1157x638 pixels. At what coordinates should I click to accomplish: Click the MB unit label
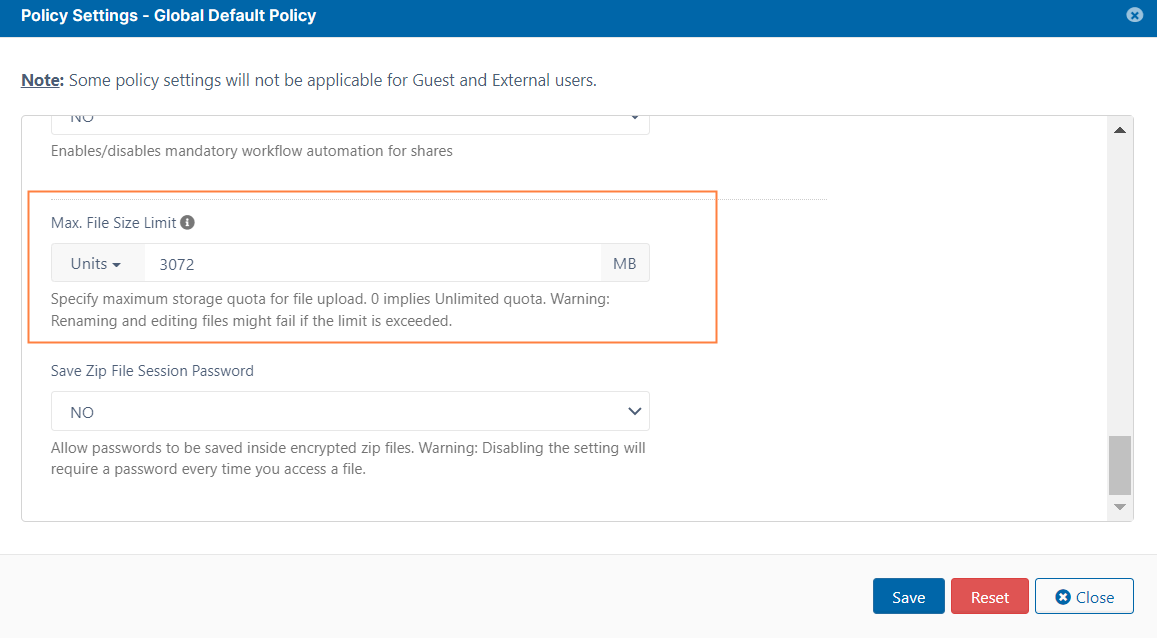click(x=624, y=263)
